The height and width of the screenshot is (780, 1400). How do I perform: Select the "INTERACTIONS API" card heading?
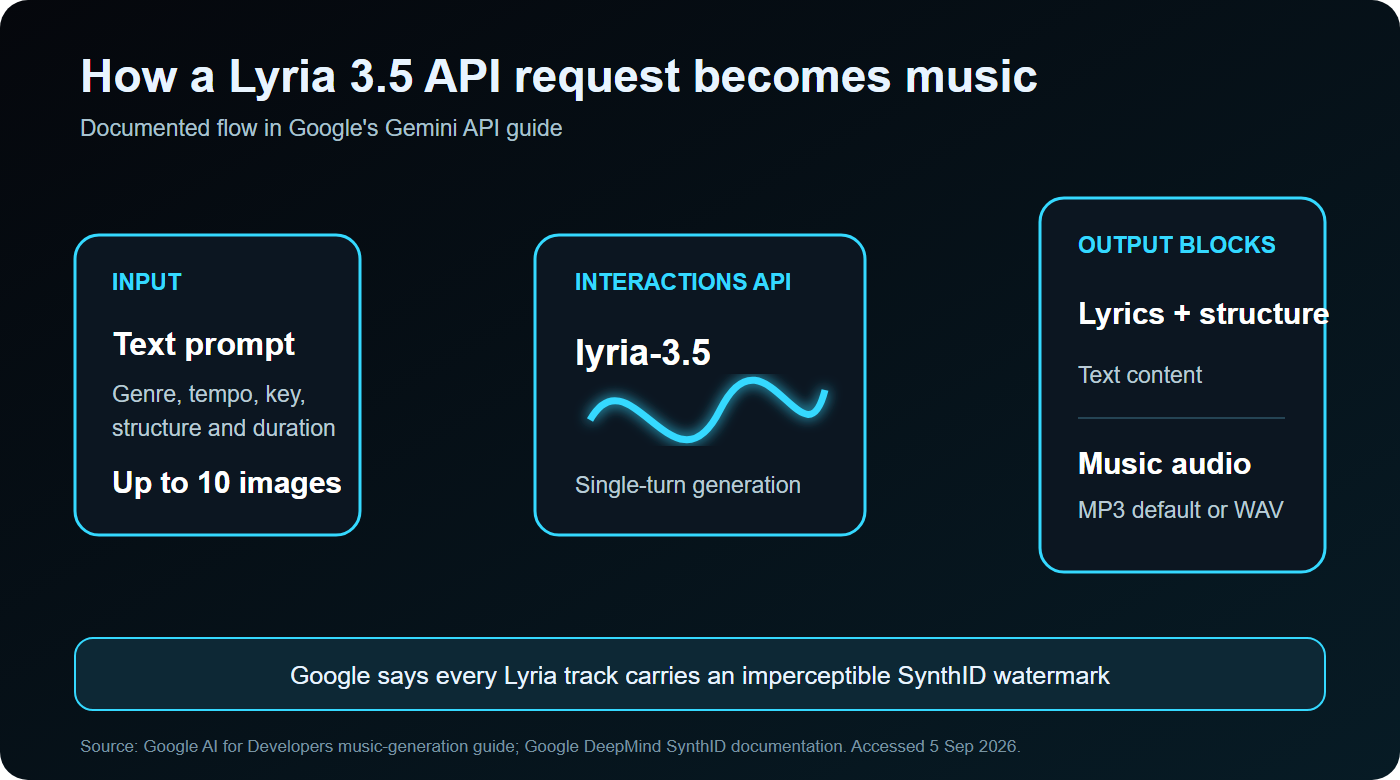[x=683, y=282]
